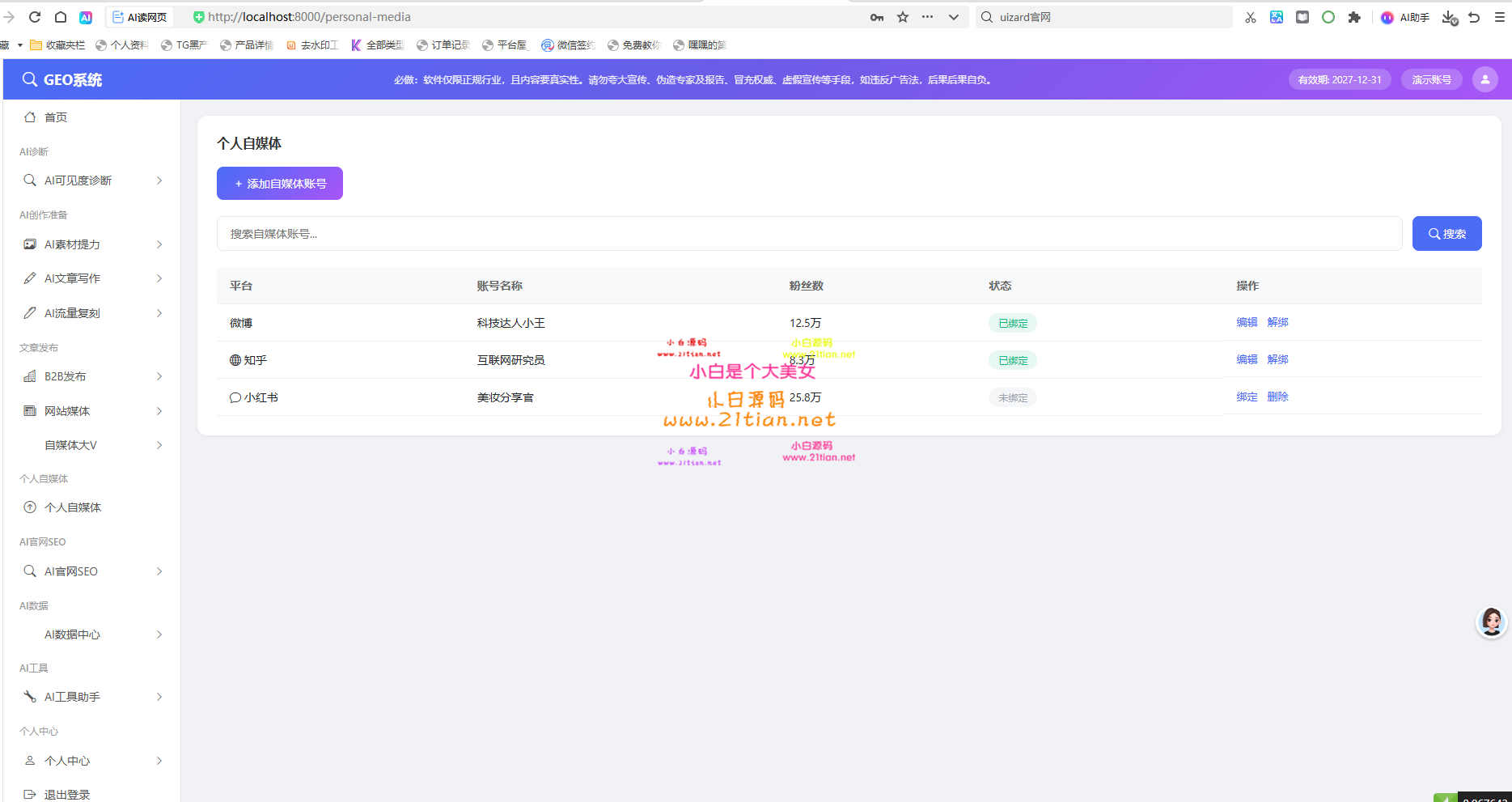Open the browser hamburger menu

click(1500, 17)
